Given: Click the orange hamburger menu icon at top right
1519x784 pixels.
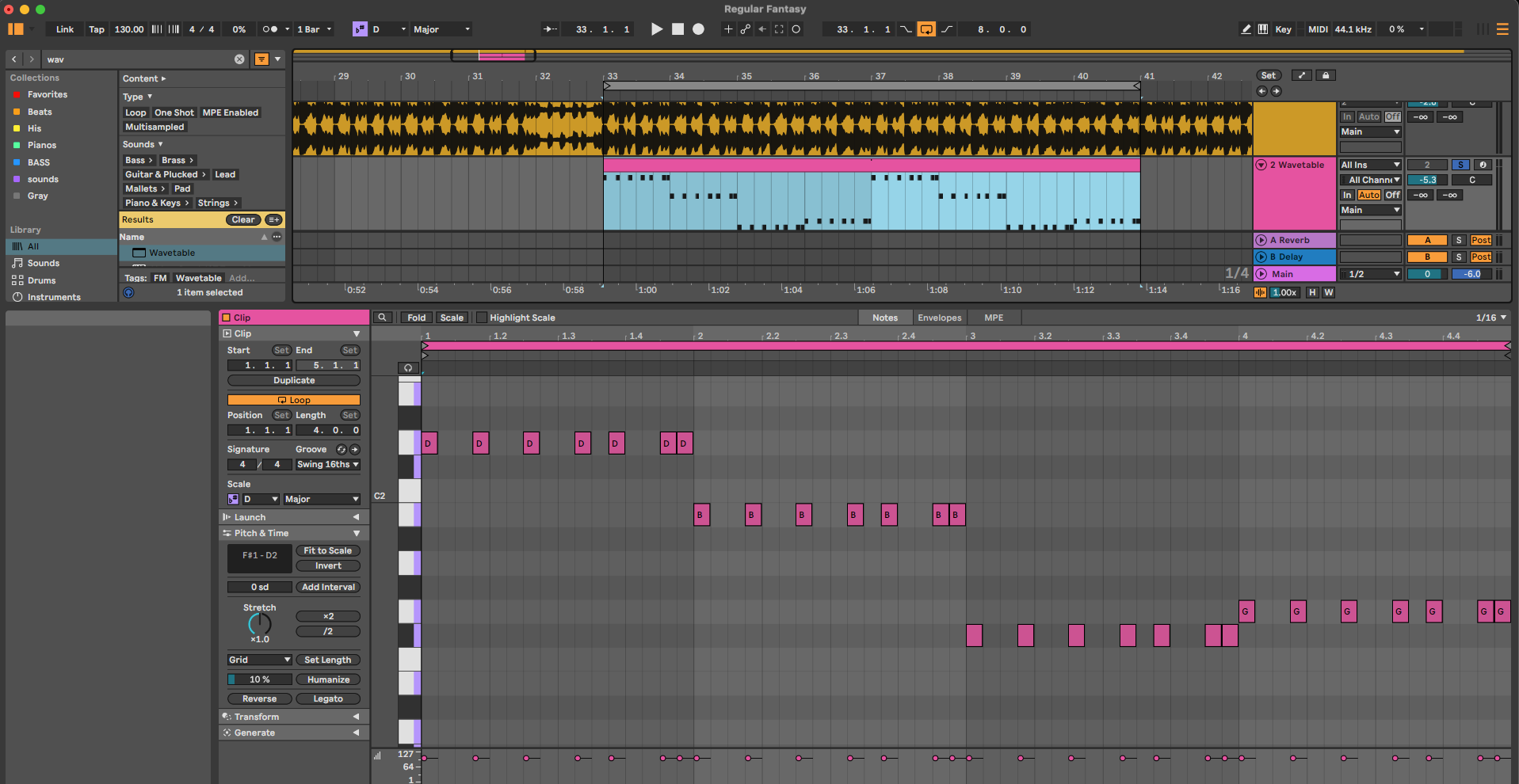Looking at the screenshot, I should click(x=1502, y=29).
